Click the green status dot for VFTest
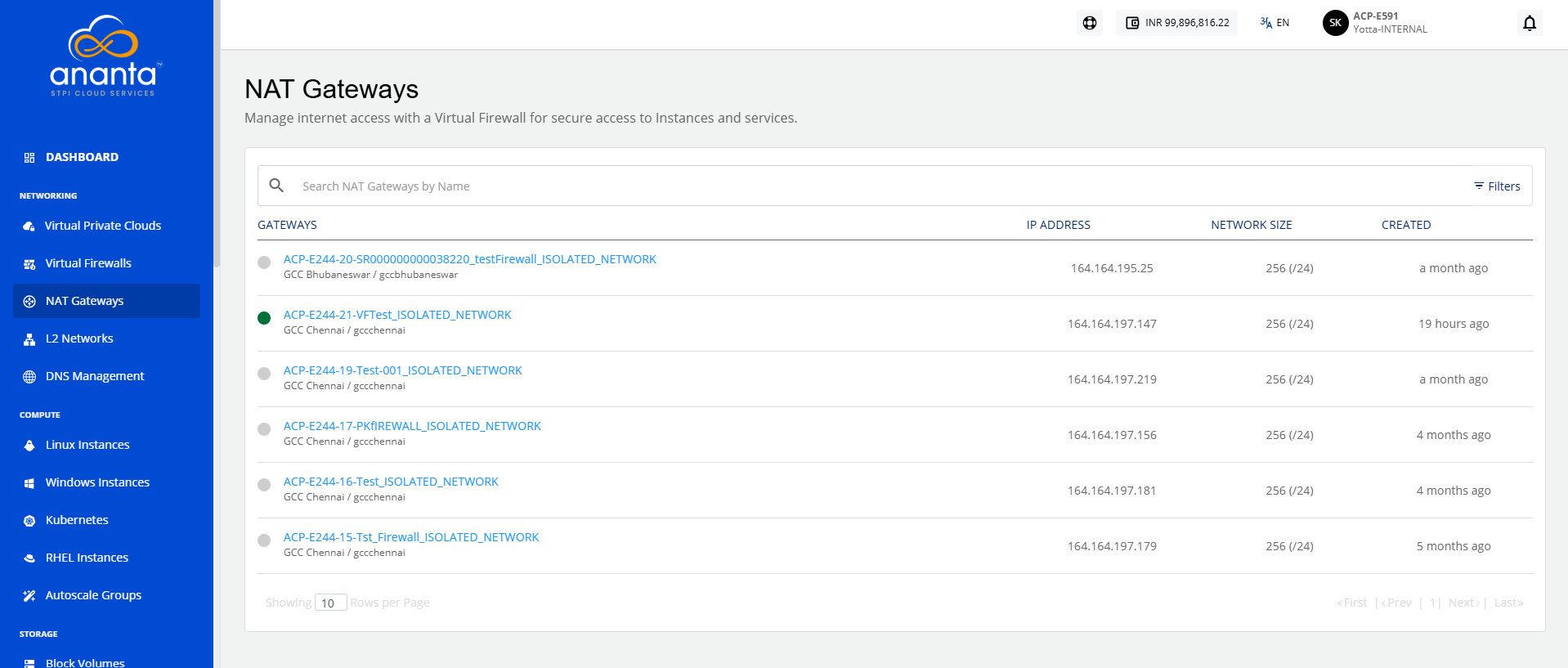The width and height of the screenshot is (1568, 668). [x=264, y=318]
